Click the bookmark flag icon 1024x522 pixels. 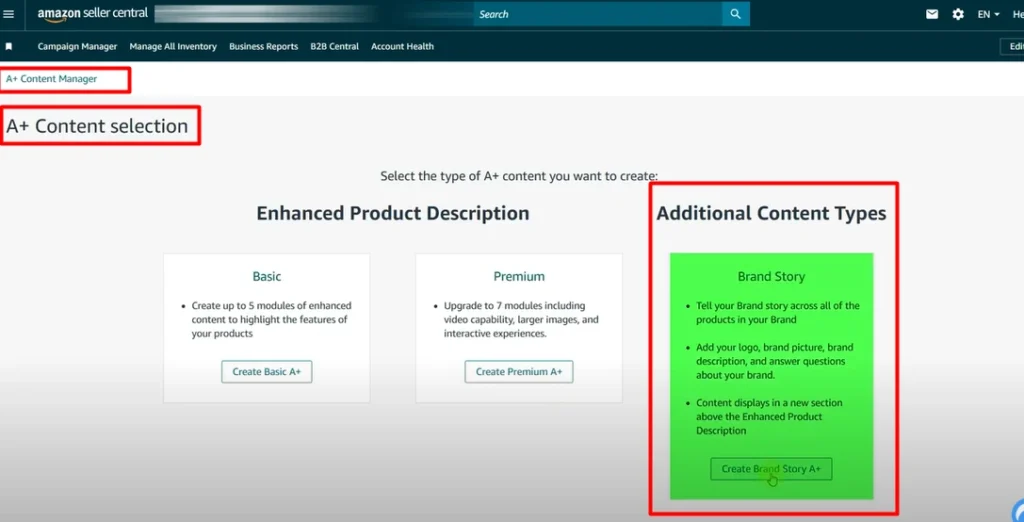[9, 46]
